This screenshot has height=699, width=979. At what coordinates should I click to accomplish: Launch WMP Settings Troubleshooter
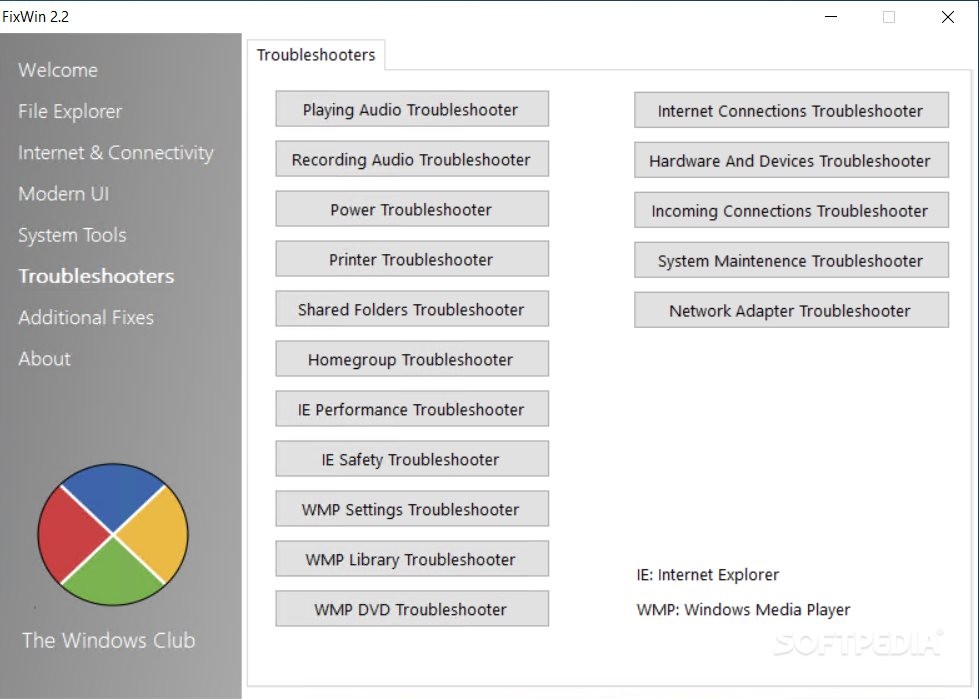click(412, 509)
